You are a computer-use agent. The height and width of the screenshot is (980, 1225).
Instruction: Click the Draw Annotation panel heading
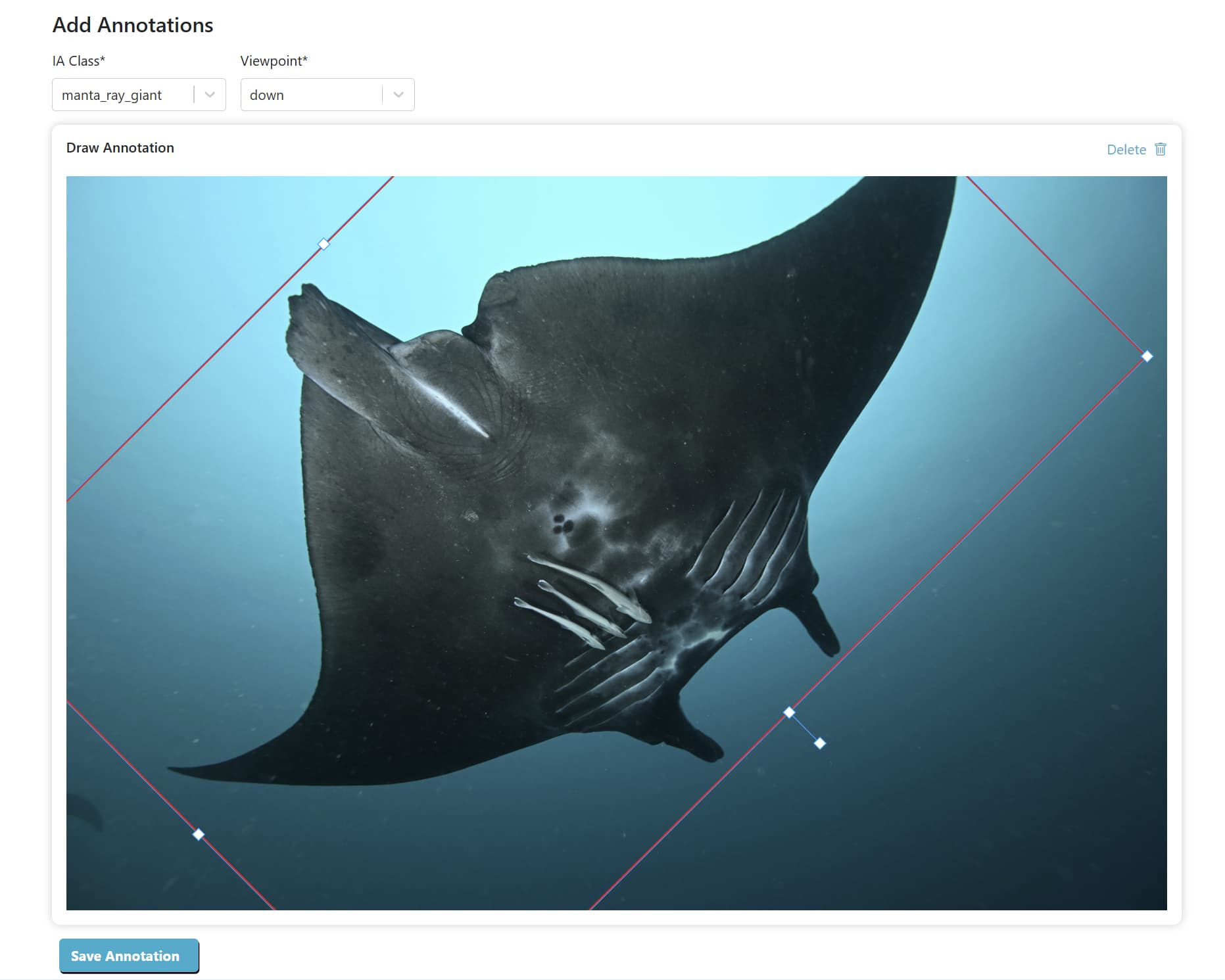[x=120, y=148]
